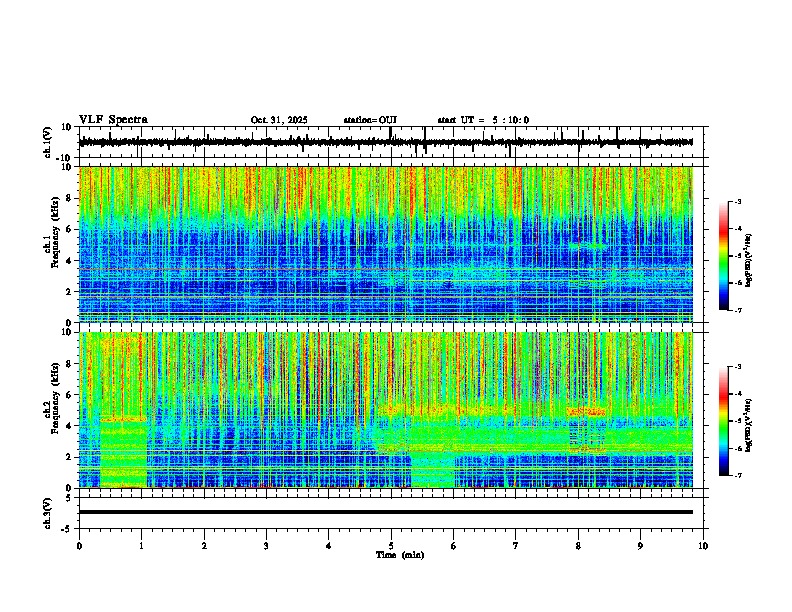Click time axis tick label "10"
This screenshot has height=612, width=792.
pyautogui.click(x=703, y=546)
